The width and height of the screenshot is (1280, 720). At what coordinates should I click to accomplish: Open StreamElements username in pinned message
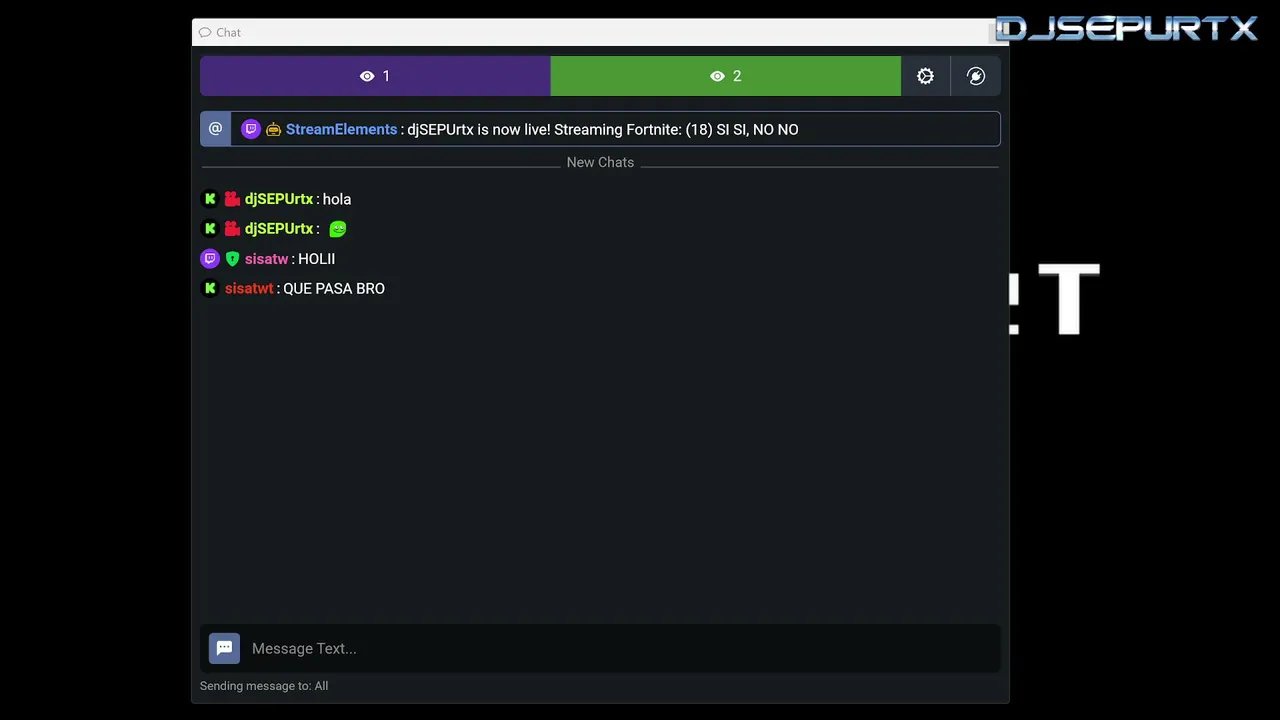coord(341,129)
